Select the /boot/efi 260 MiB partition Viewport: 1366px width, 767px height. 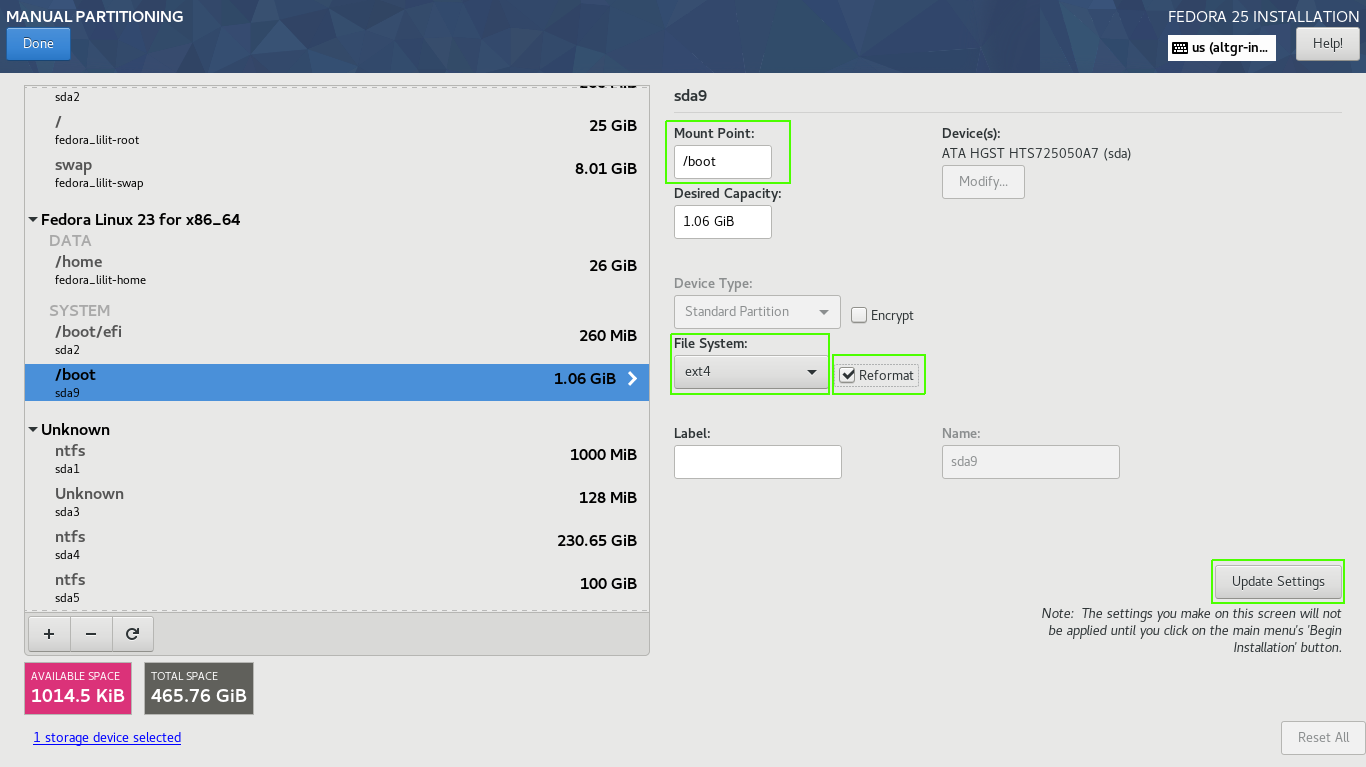[337, 340]
